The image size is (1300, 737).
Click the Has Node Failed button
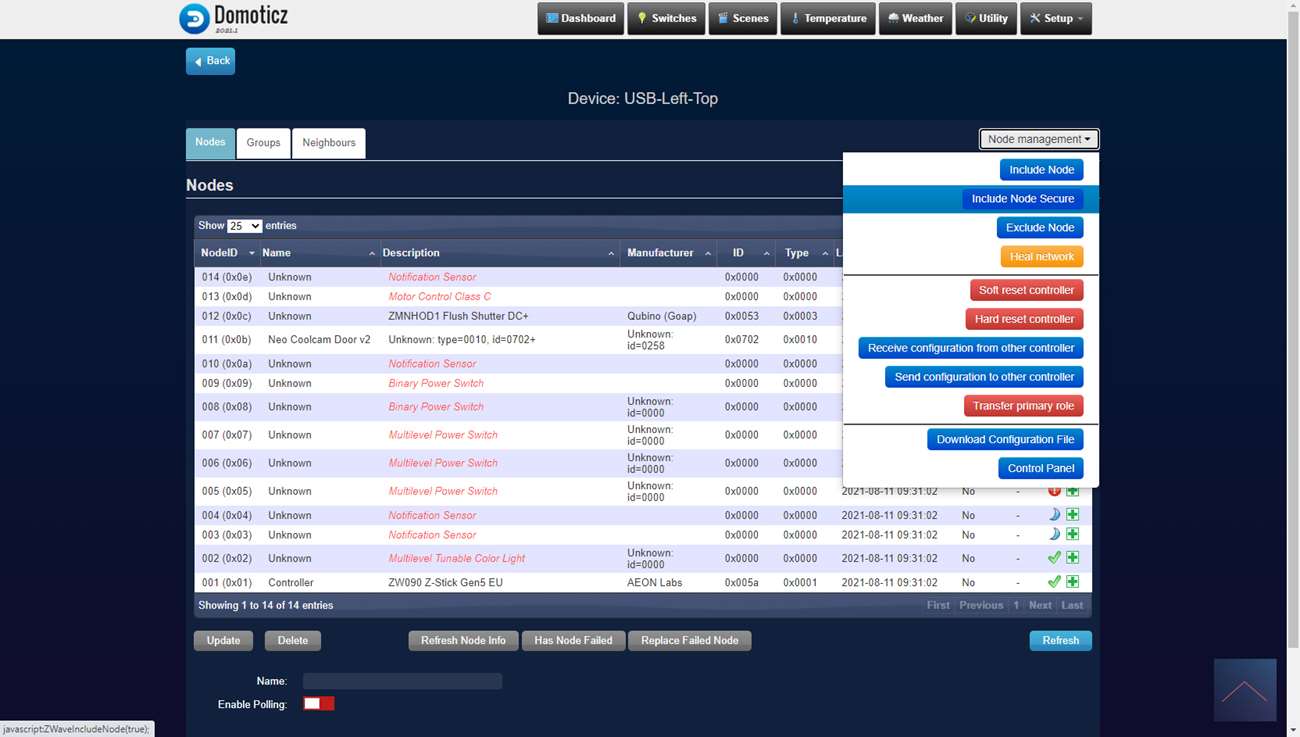pyautogui.click(x=573, y=641)
